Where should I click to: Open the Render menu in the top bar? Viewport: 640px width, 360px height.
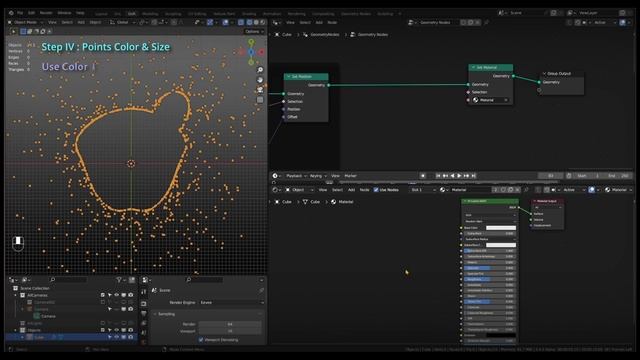(46, 13)
